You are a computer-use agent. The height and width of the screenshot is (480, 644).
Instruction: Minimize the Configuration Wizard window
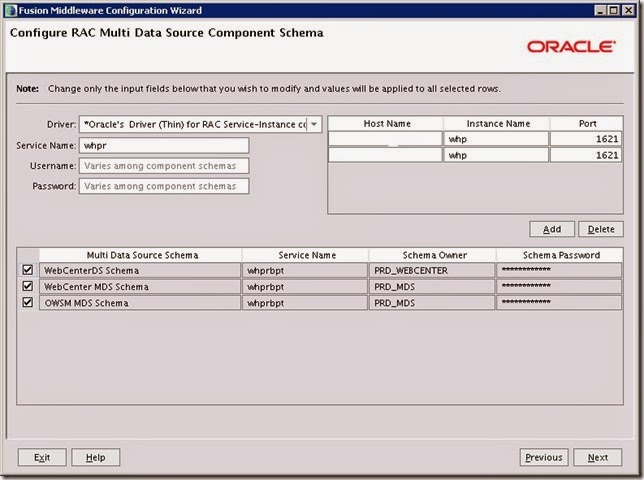[x=600, y=10]
